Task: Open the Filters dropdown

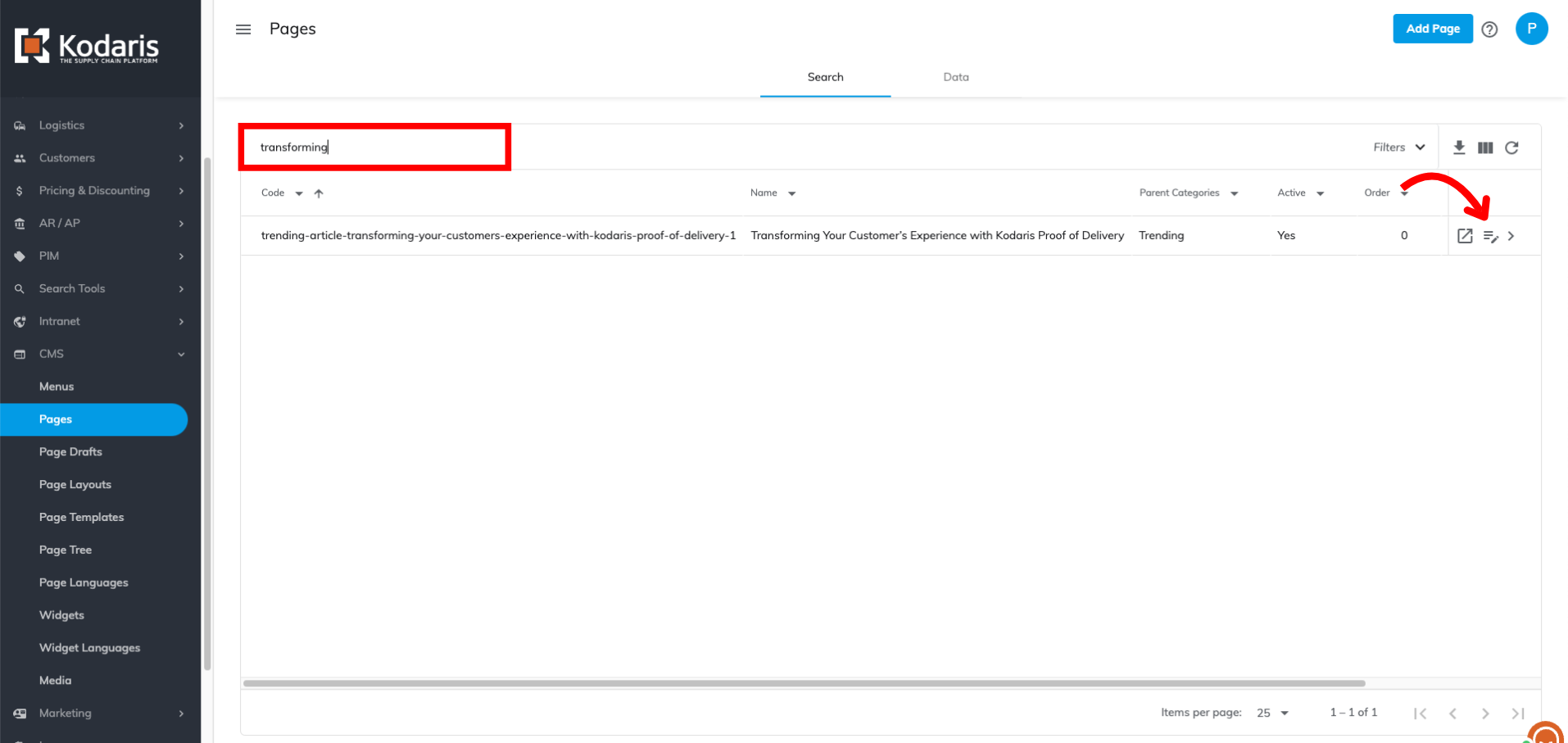Action: pyautogui.click(x=1399, y=147)
